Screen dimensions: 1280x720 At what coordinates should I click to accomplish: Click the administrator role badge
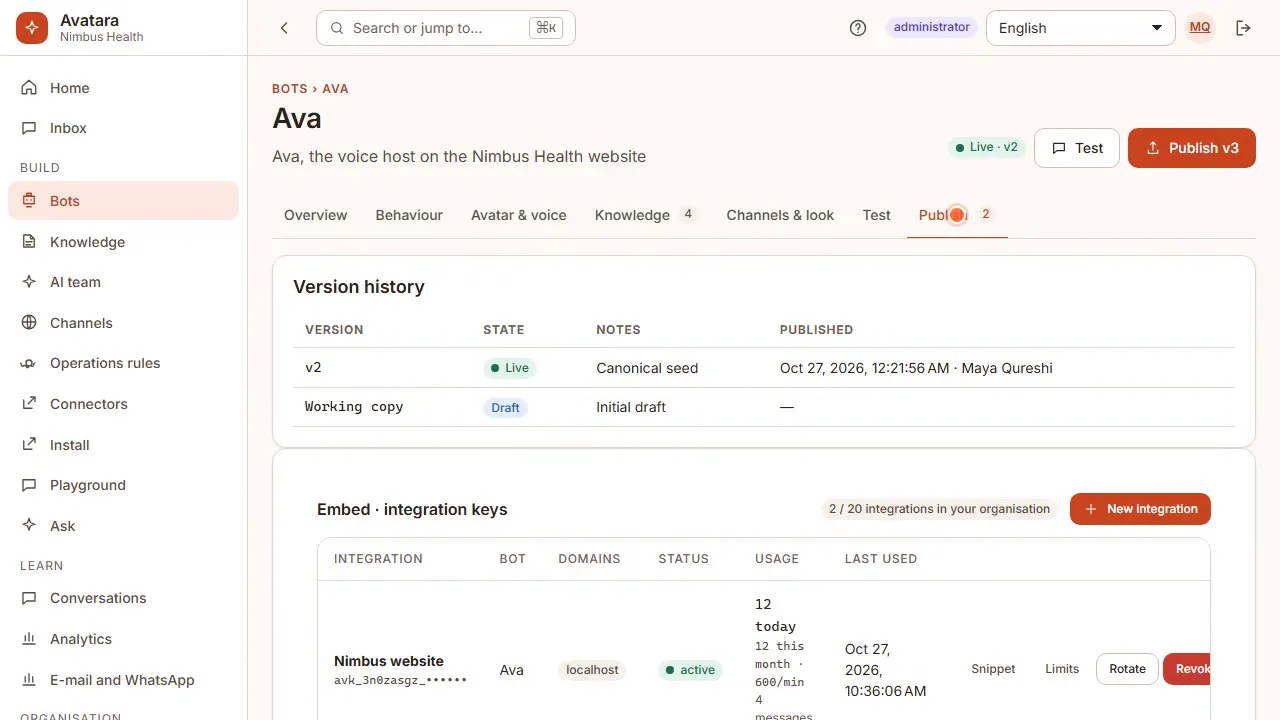point(932,27)
